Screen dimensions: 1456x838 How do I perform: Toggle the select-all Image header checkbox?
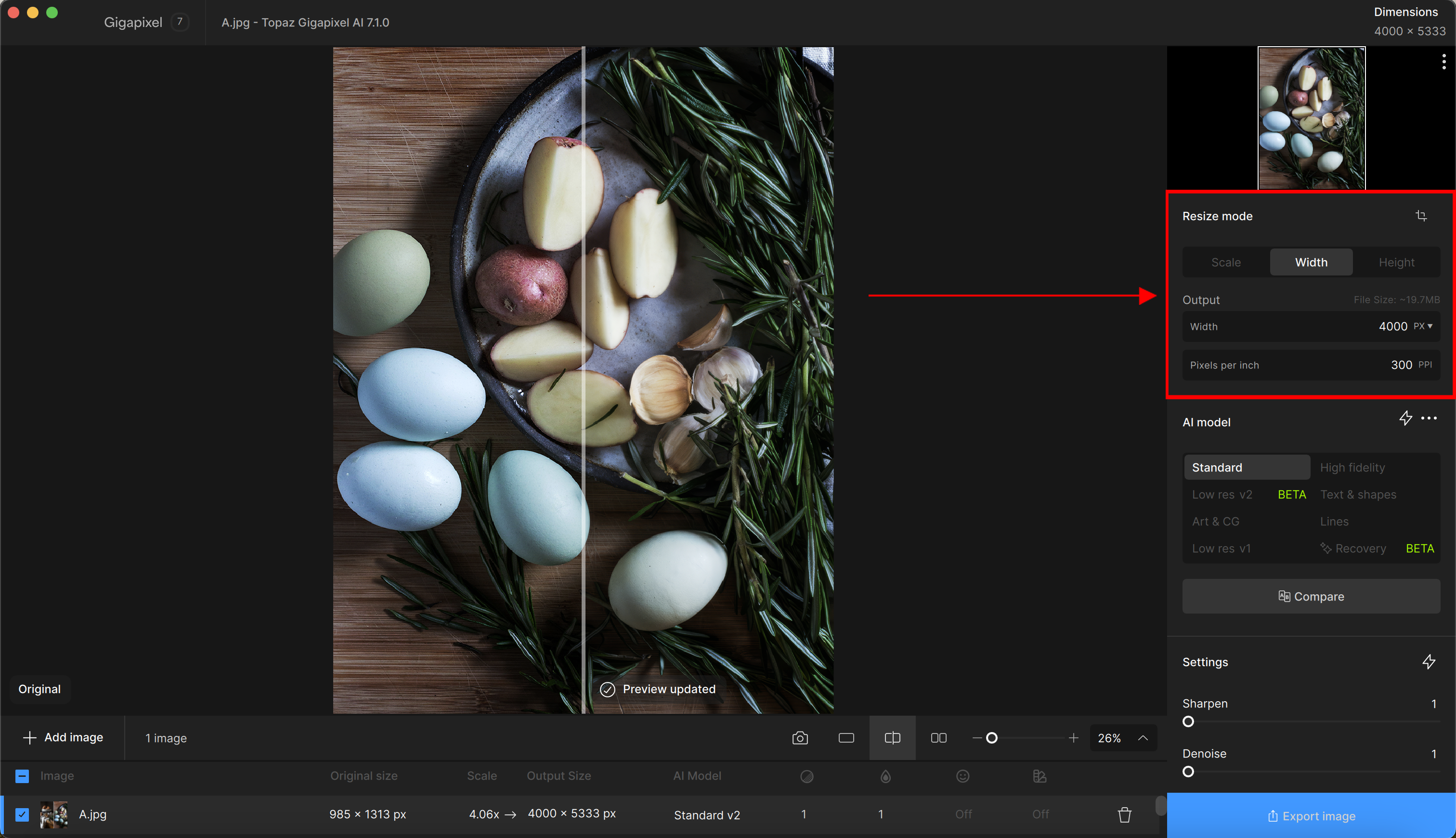[22, 776]
